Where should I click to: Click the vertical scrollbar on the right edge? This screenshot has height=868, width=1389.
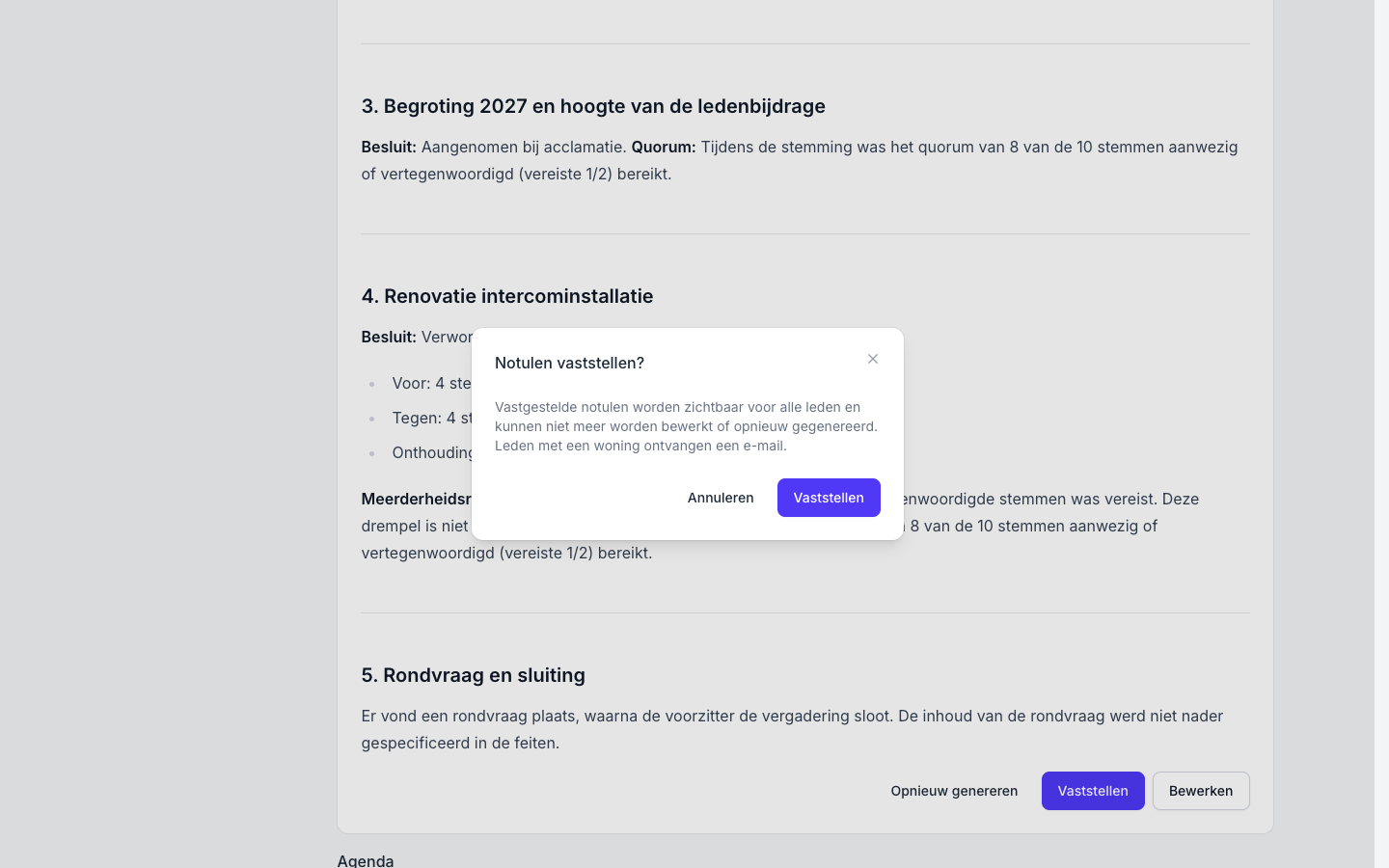point(1381,434)
